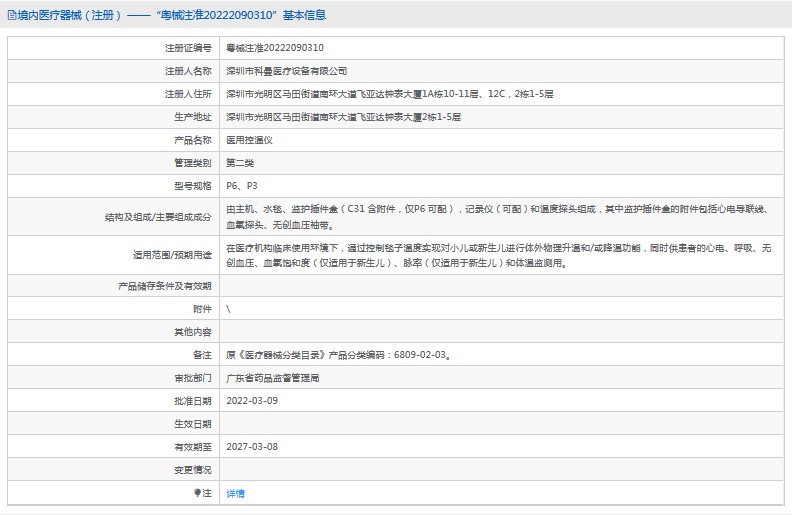Screen dimensions: 792x515
Task: Click the 批准日期 label
Action: pyautogui.click(x=193, y=401)
